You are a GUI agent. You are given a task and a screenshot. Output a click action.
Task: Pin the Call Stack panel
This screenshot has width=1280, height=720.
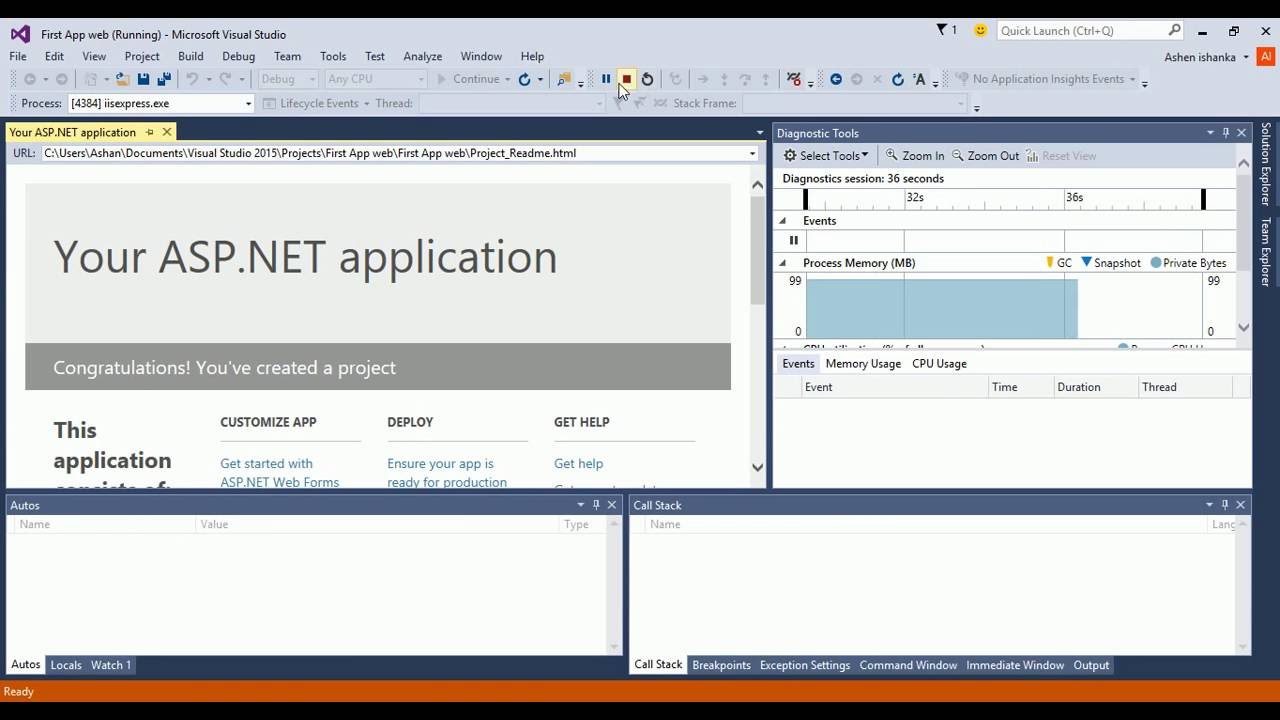point(1225,505)
